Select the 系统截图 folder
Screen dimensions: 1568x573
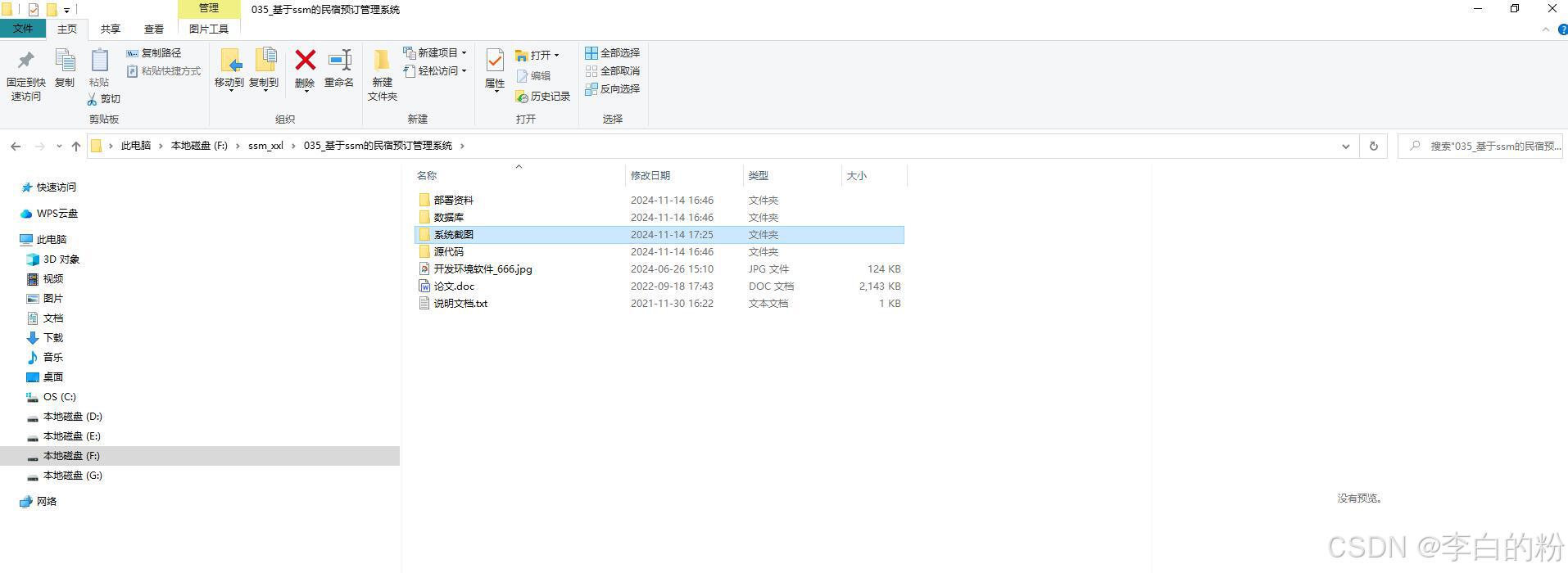pos(659,235)
